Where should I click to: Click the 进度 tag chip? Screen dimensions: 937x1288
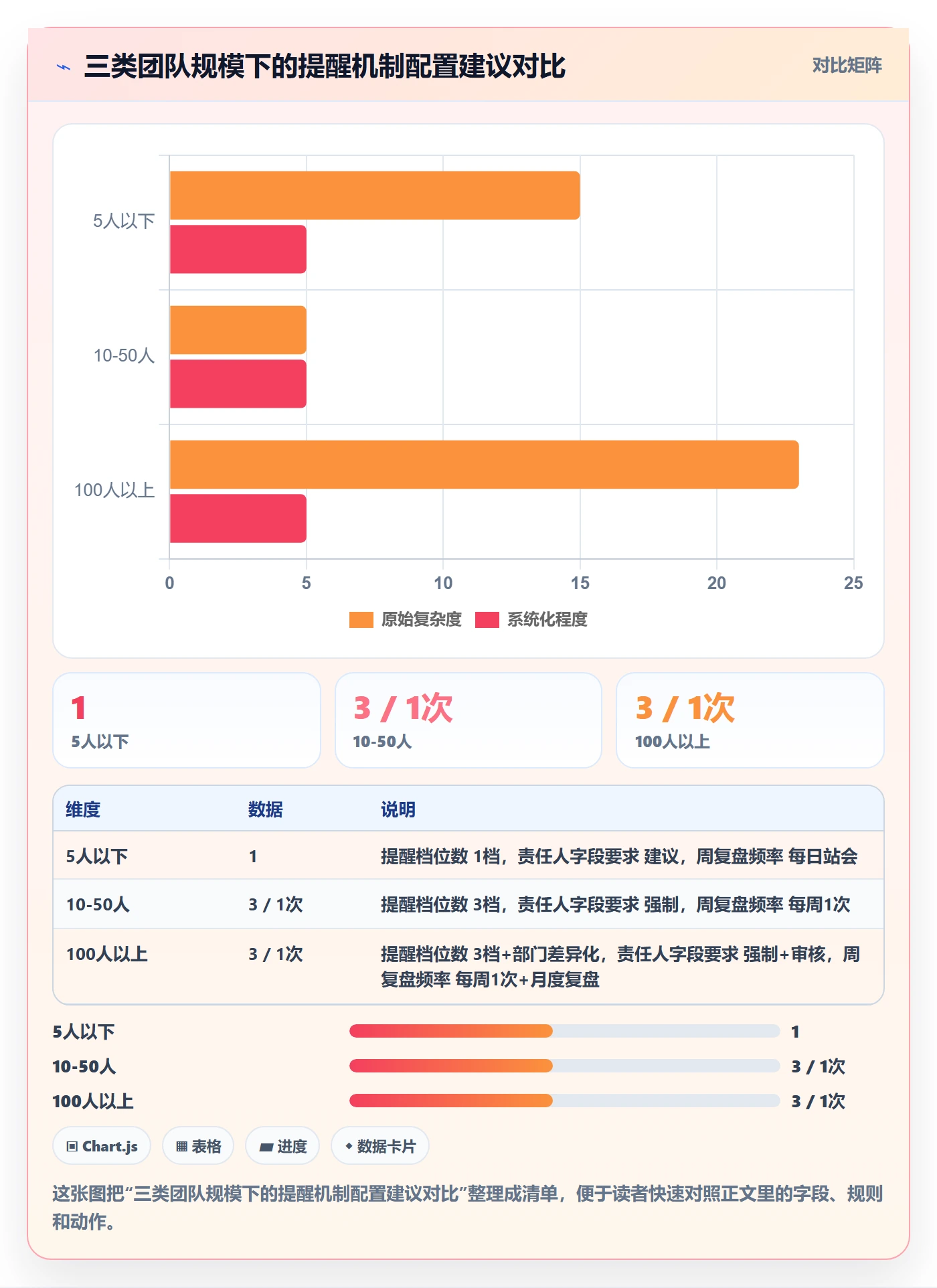point(282,1146)
